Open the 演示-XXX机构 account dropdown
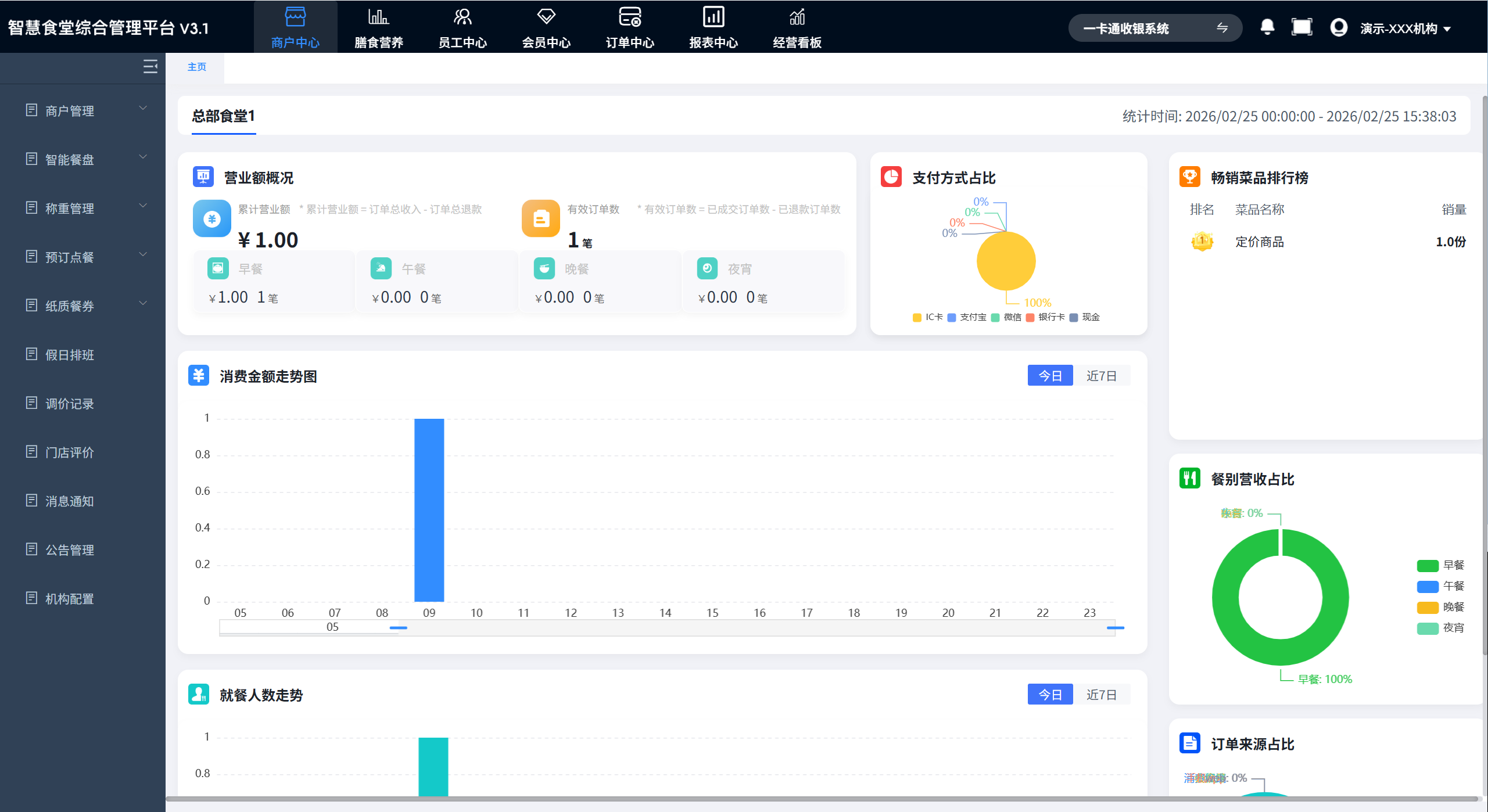1488x812 pixels. pyautogui.click(x=1405, y=28)
